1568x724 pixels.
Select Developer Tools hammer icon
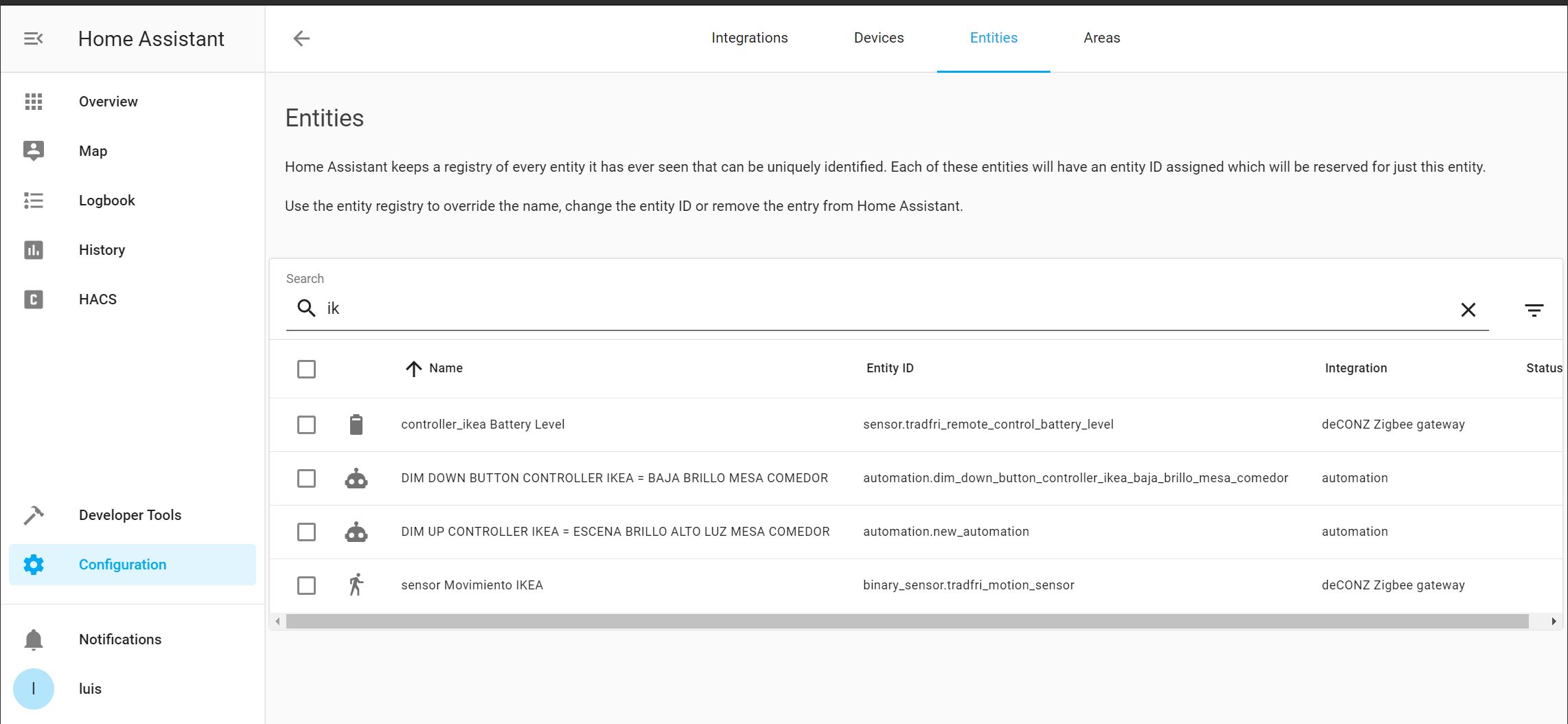33,514
